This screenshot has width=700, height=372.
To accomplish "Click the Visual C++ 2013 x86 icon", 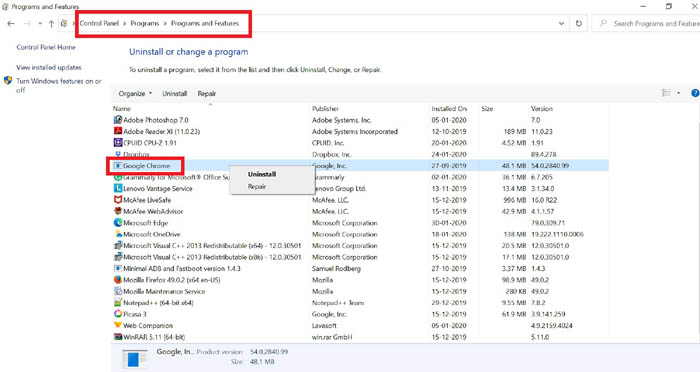I will pyautogui.click(x=118, y=257).
